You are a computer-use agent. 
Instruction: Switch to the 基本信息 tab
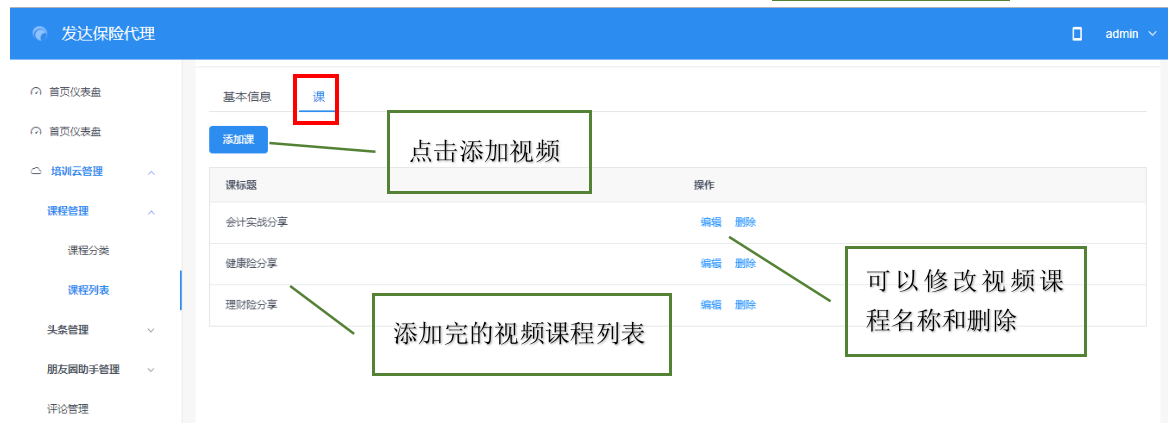(246, 97)
